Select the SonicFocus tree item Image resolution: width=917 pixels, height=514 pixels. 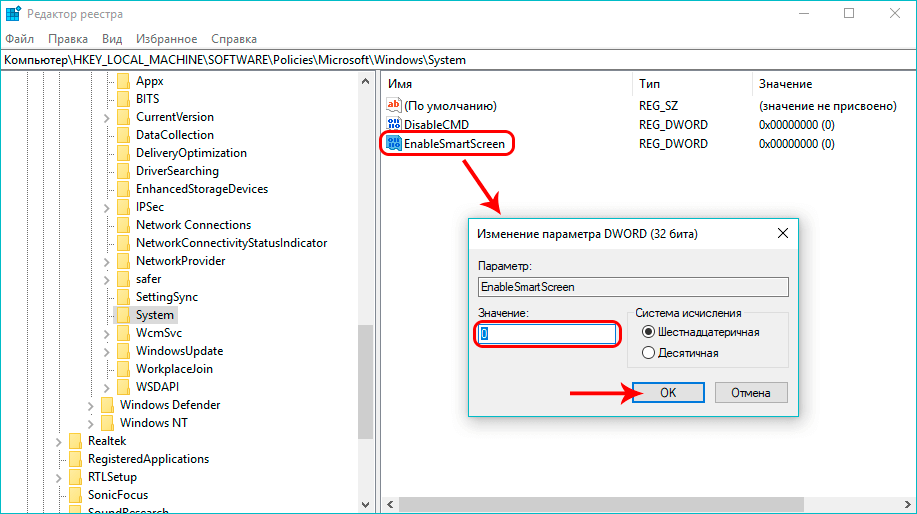point(118,495)
